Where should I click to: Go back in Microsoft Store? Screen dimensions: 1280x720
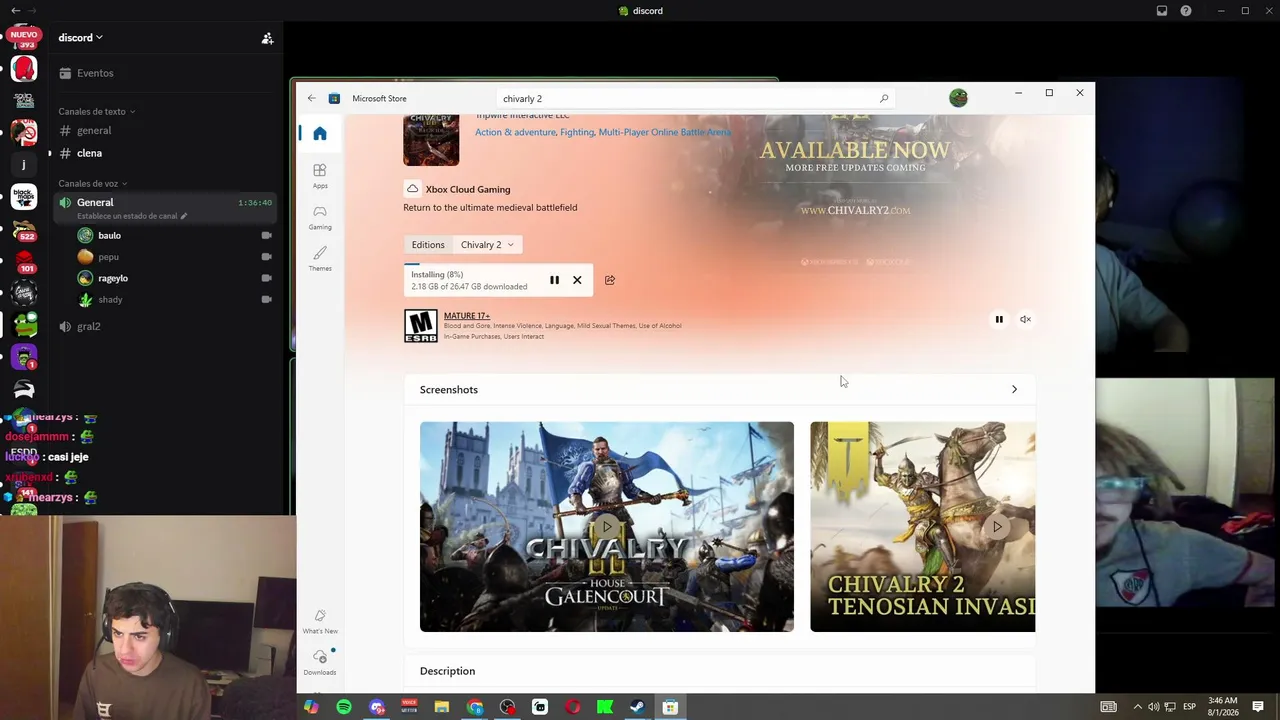pos(312,98)
